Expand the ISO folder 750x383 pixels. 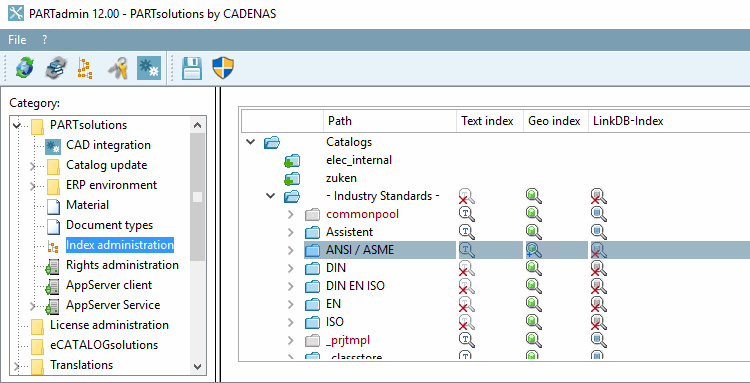(x=290, y=322)
